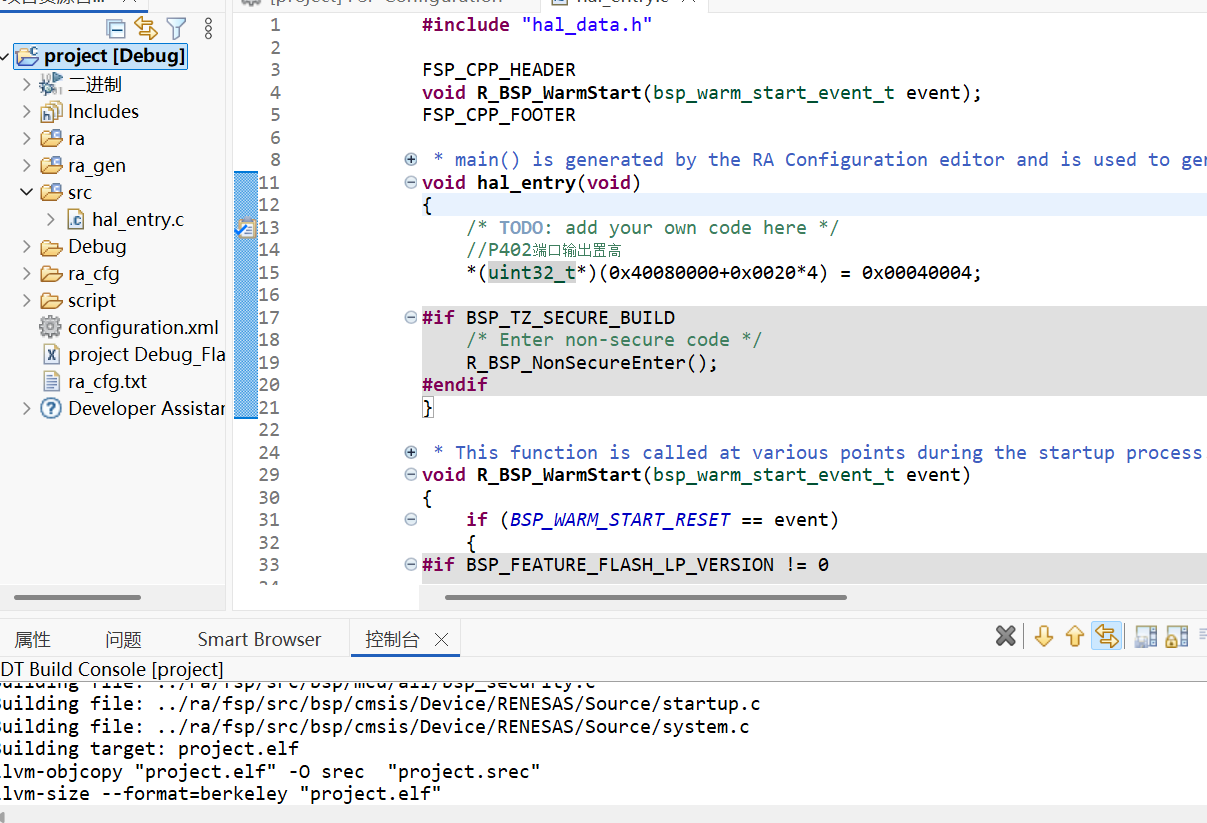Screen dimensions: 1207x823
Task: Expand the folded main() comment on line 8
Action: [410, 160]
